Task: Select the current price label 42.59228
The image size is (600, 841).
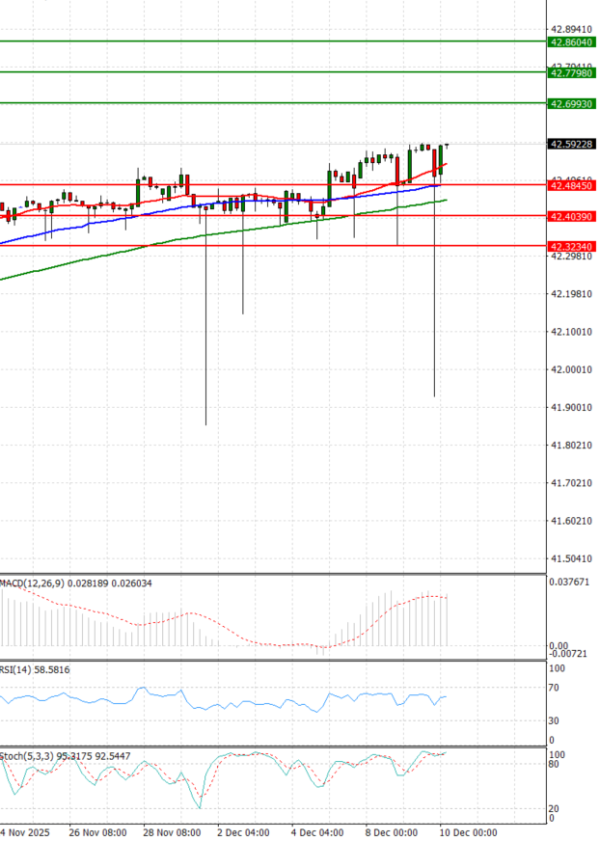Action: click(x=572, y=144)
